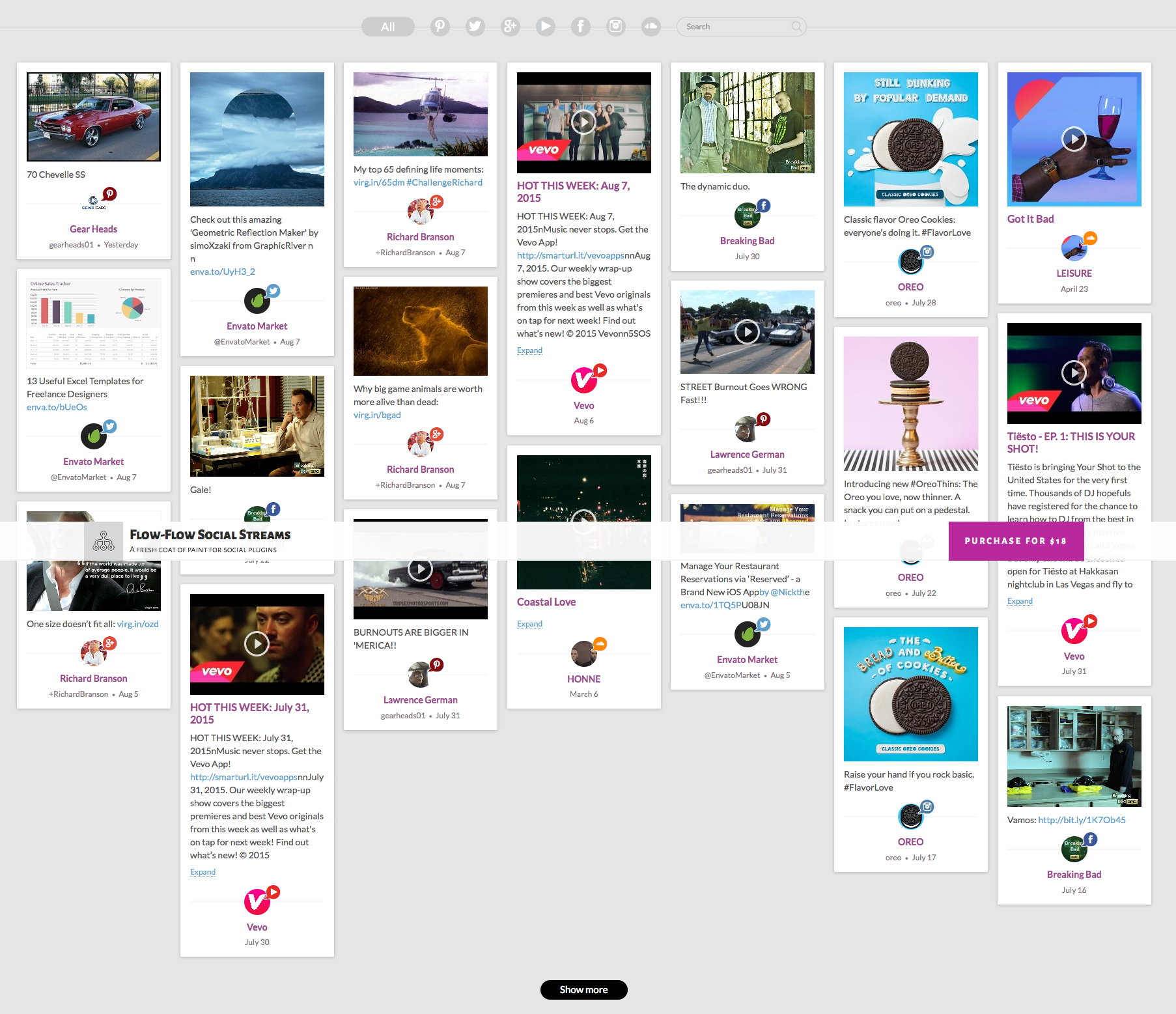
Task: Open virg.in/ozd link
Action: pyautogui.click(x=138, y=624)
